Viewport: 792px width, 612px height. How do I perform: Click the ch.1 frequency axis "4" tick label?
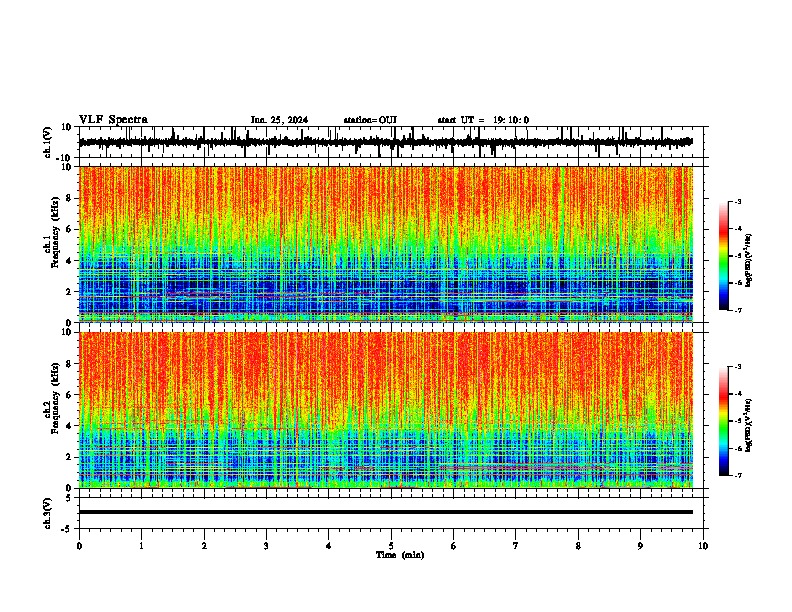pos(69,261)
